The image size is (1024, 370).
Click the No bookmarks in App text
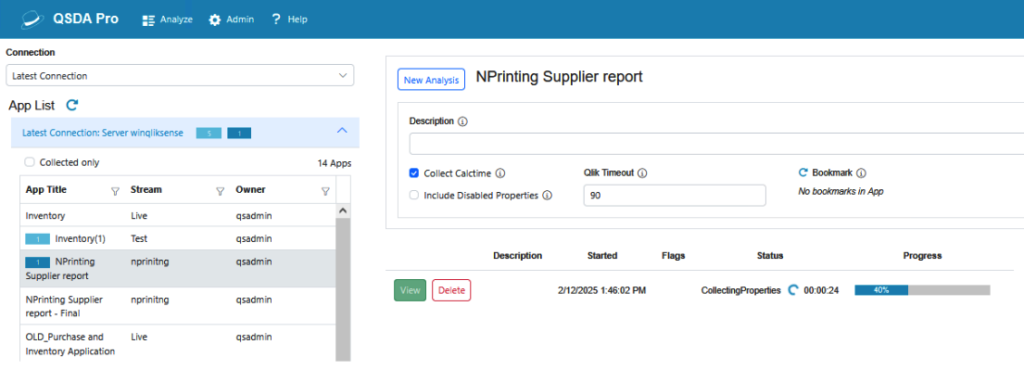(841, 191)
